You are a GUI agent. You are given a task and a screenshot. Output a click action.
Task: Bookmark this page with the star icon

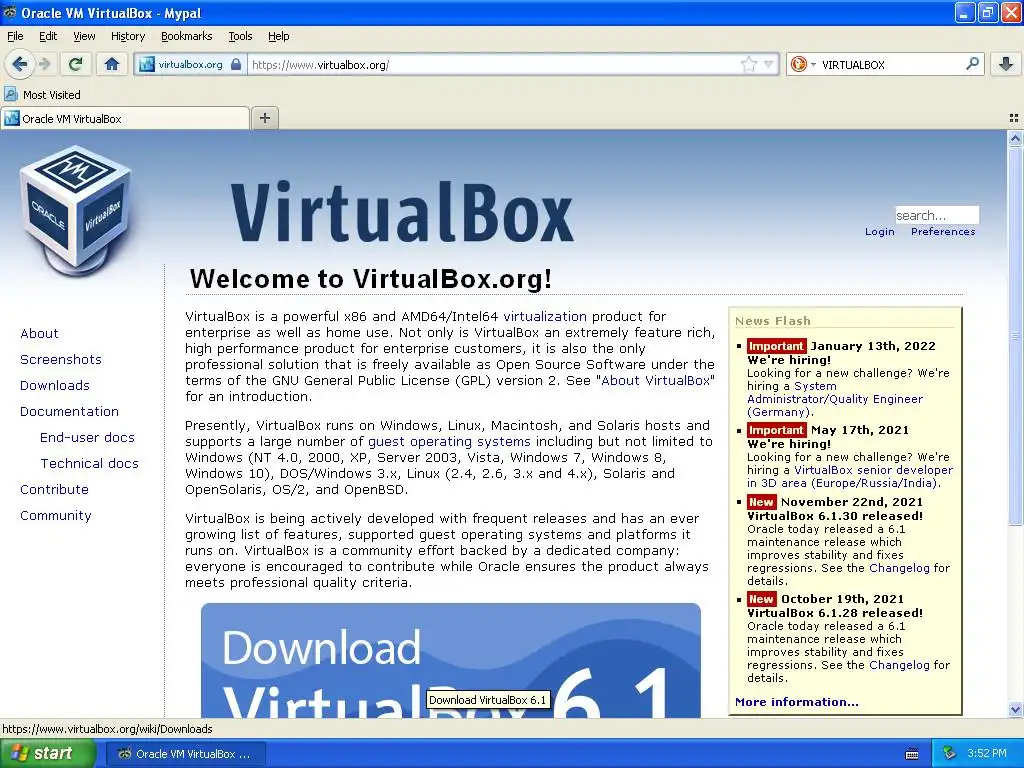pos(748,64)
